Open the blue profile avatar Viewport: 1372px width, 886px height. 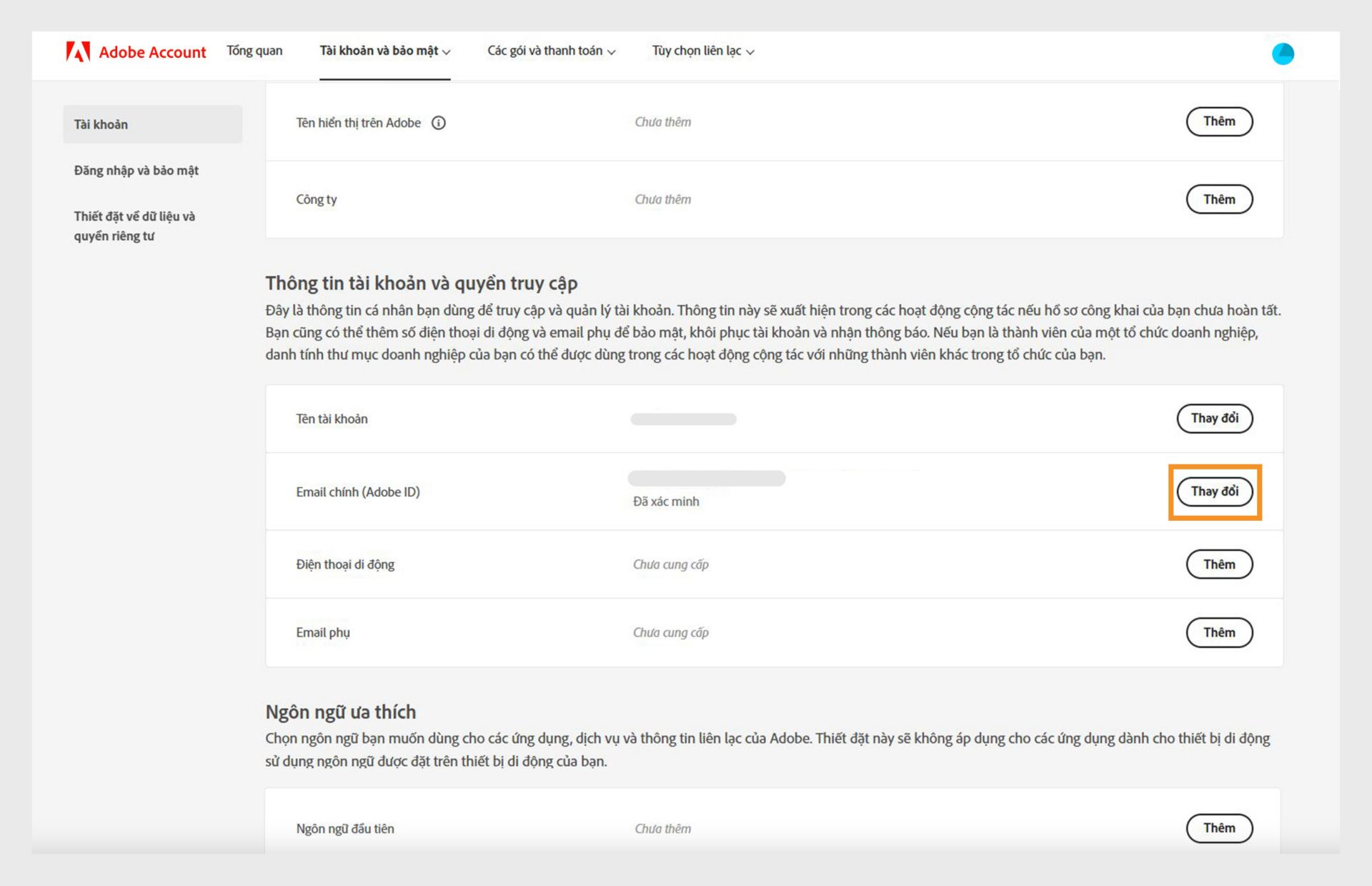[1283, 54]
